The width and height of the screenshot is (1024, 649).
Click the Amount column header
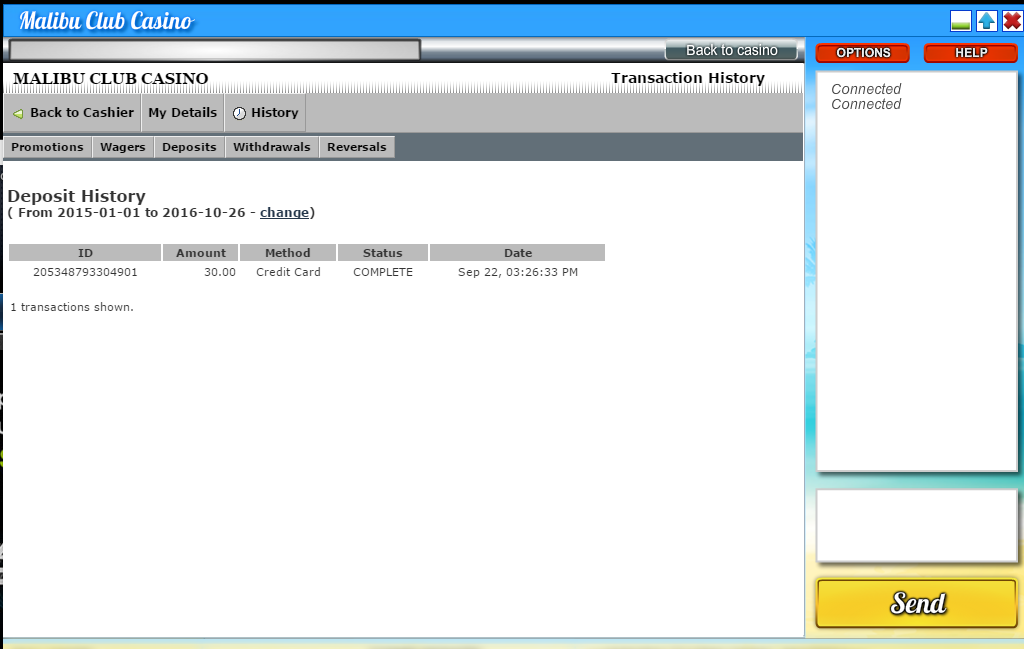[x=200, y=253]
